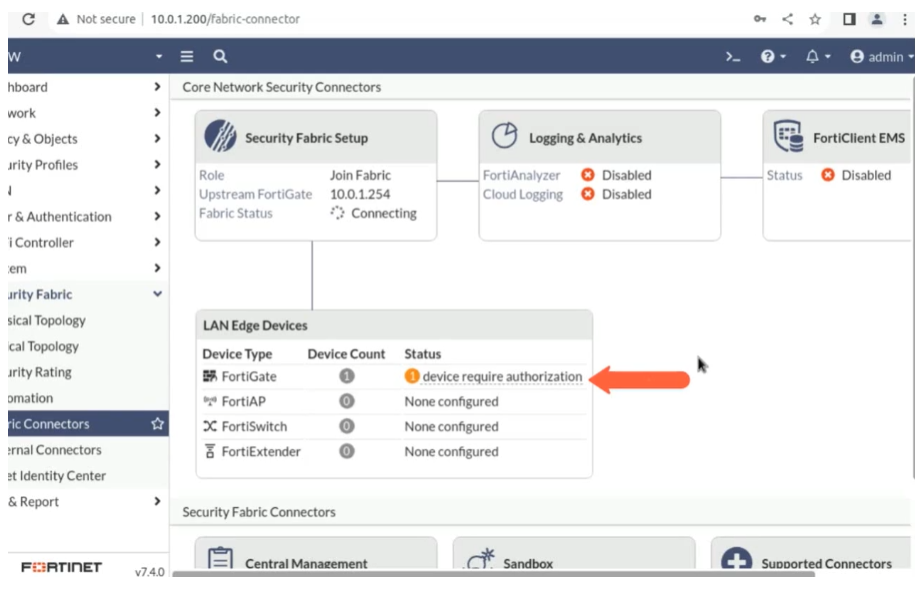Click the FortiGate device count badge

click(347, 376)
